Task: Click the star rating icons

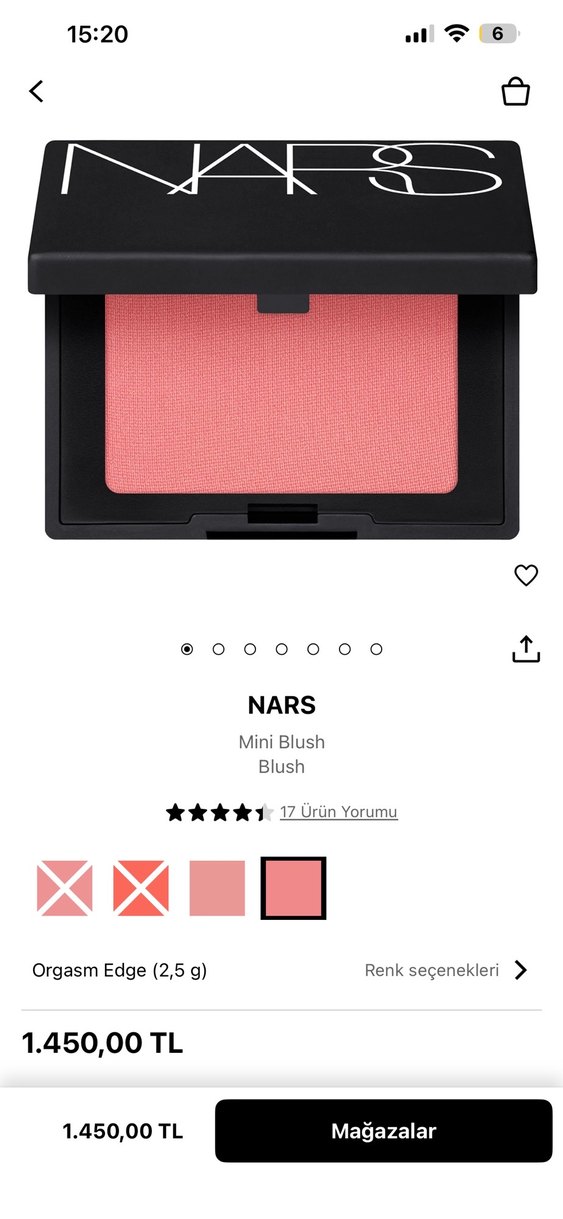Action: [x=220, y=812]
